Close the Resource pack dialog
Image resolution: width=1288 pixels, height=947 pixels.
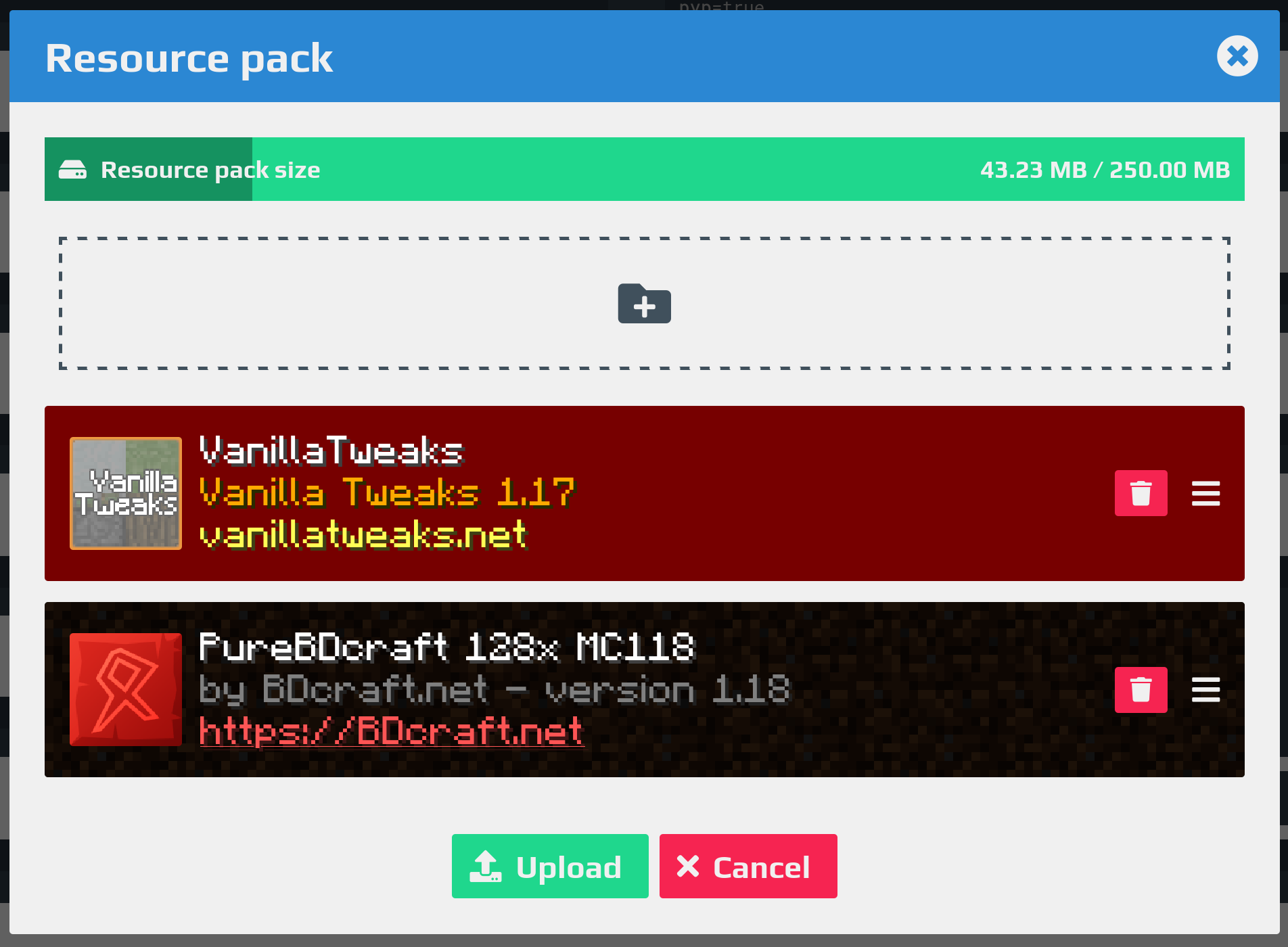click(1237, 56)
